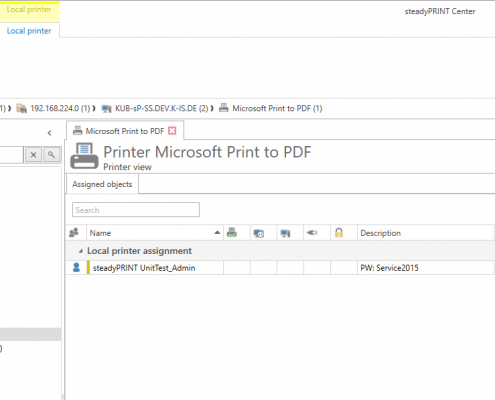Click the printer icon in the breadcrumb bar
The image size is (495, 400).
pos(224,108)
